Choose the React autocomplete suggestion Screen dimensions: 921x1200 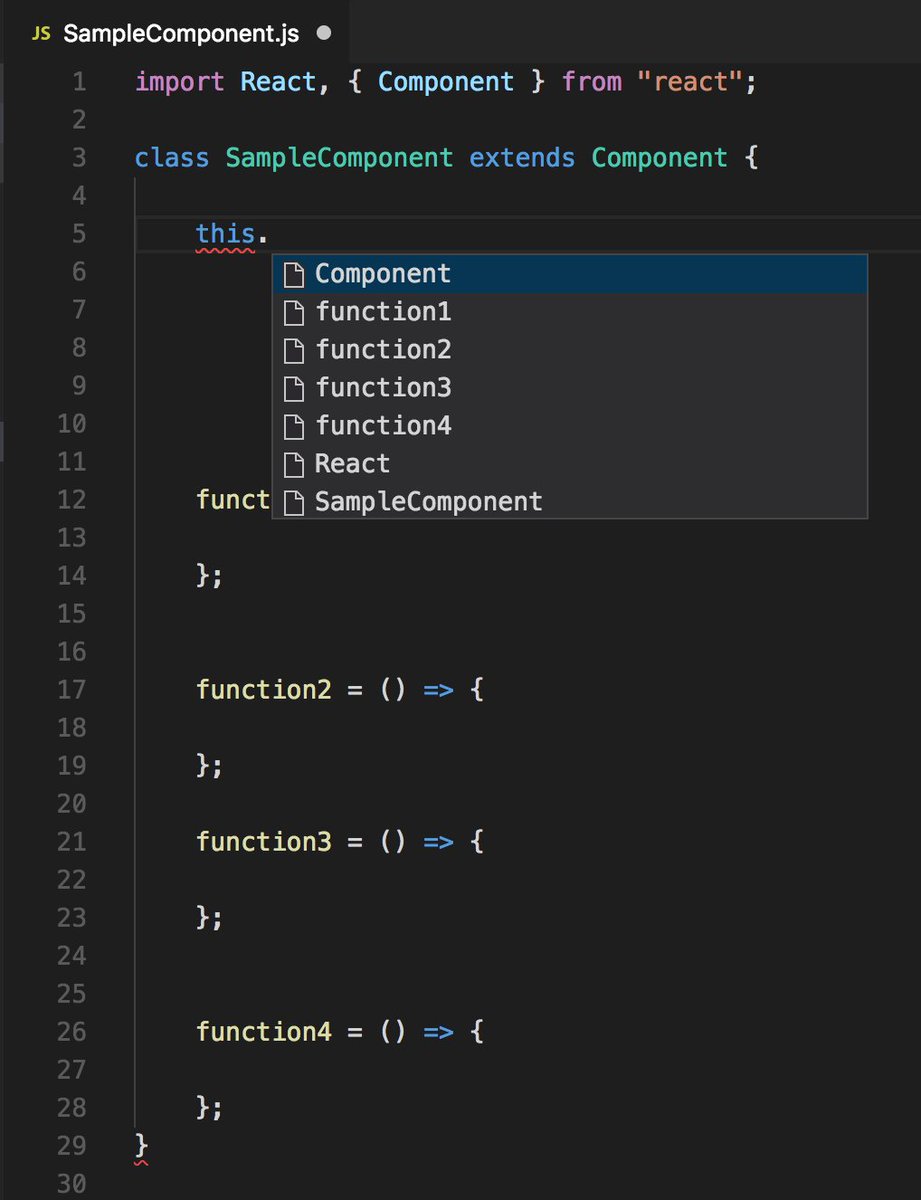(569, 463)
